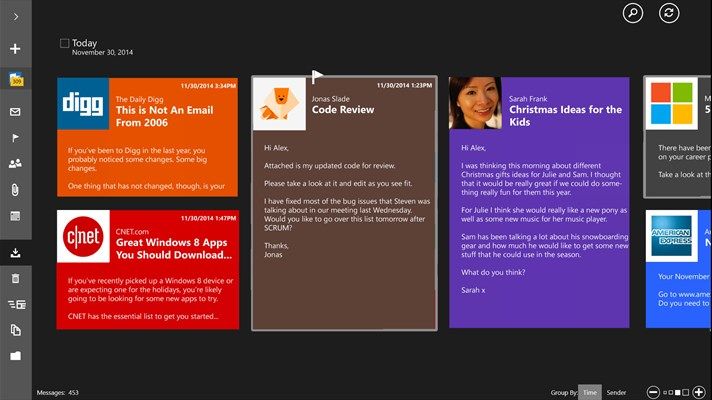The width and height of the screenshot is (712, 400).
Task: Open The Daily Digg email card
Action: (x=148, y=137)
